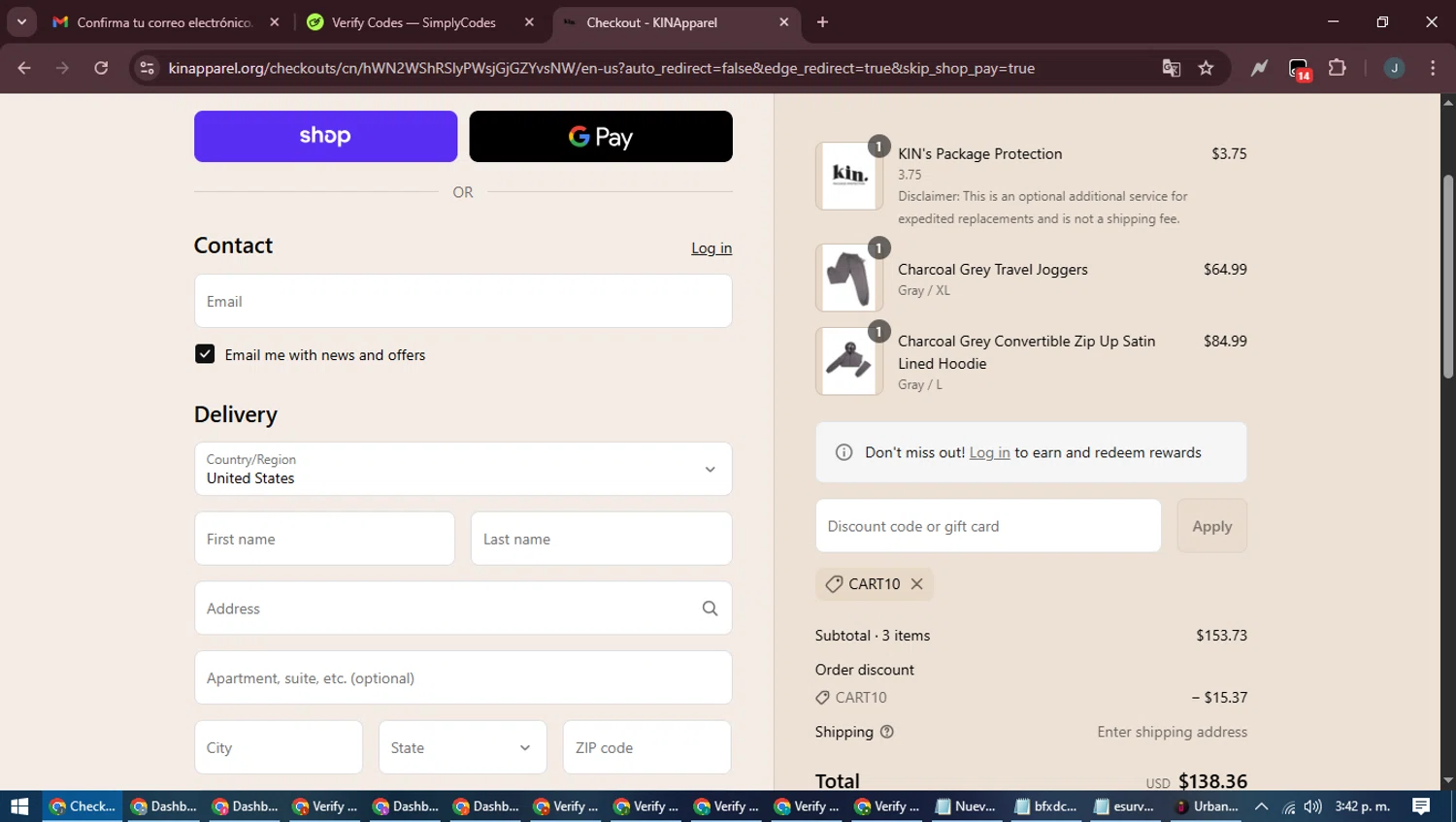This screenshot has height=822, width=1456.
Task: Focus the Email input field
Action: (x=463, y=301)
